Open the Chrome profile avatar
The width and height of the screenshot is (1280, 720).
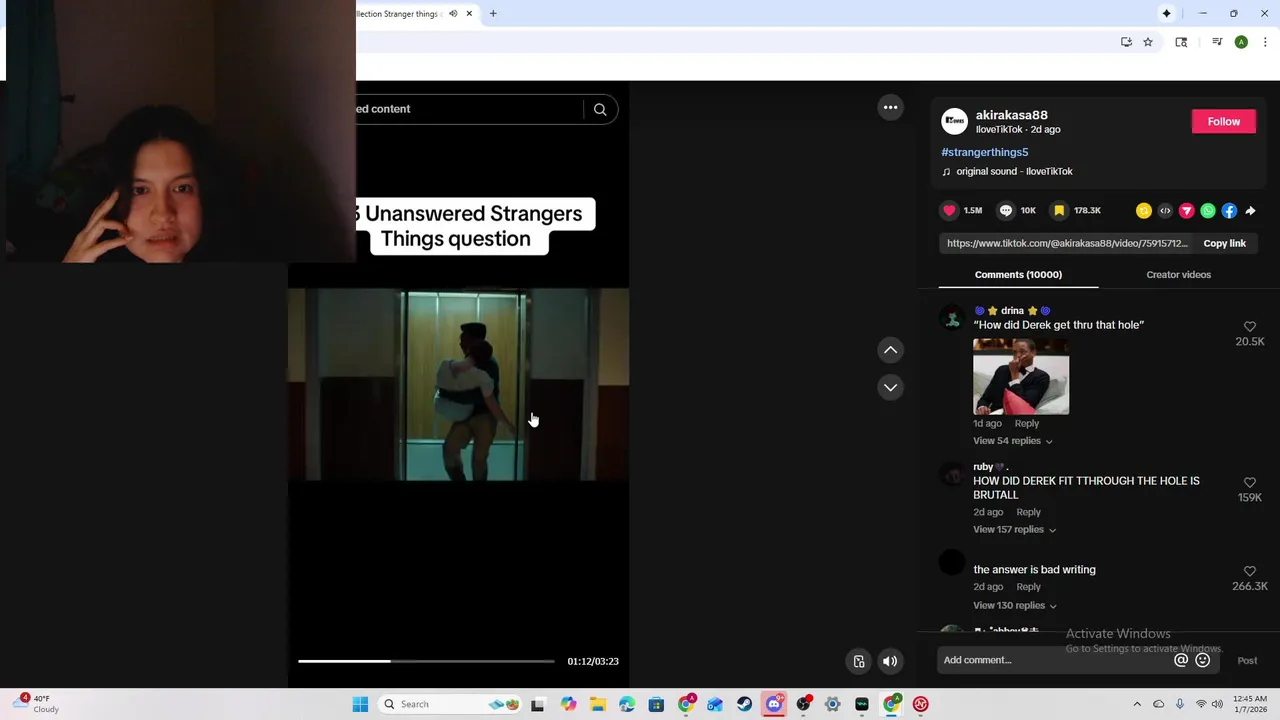1241,42
